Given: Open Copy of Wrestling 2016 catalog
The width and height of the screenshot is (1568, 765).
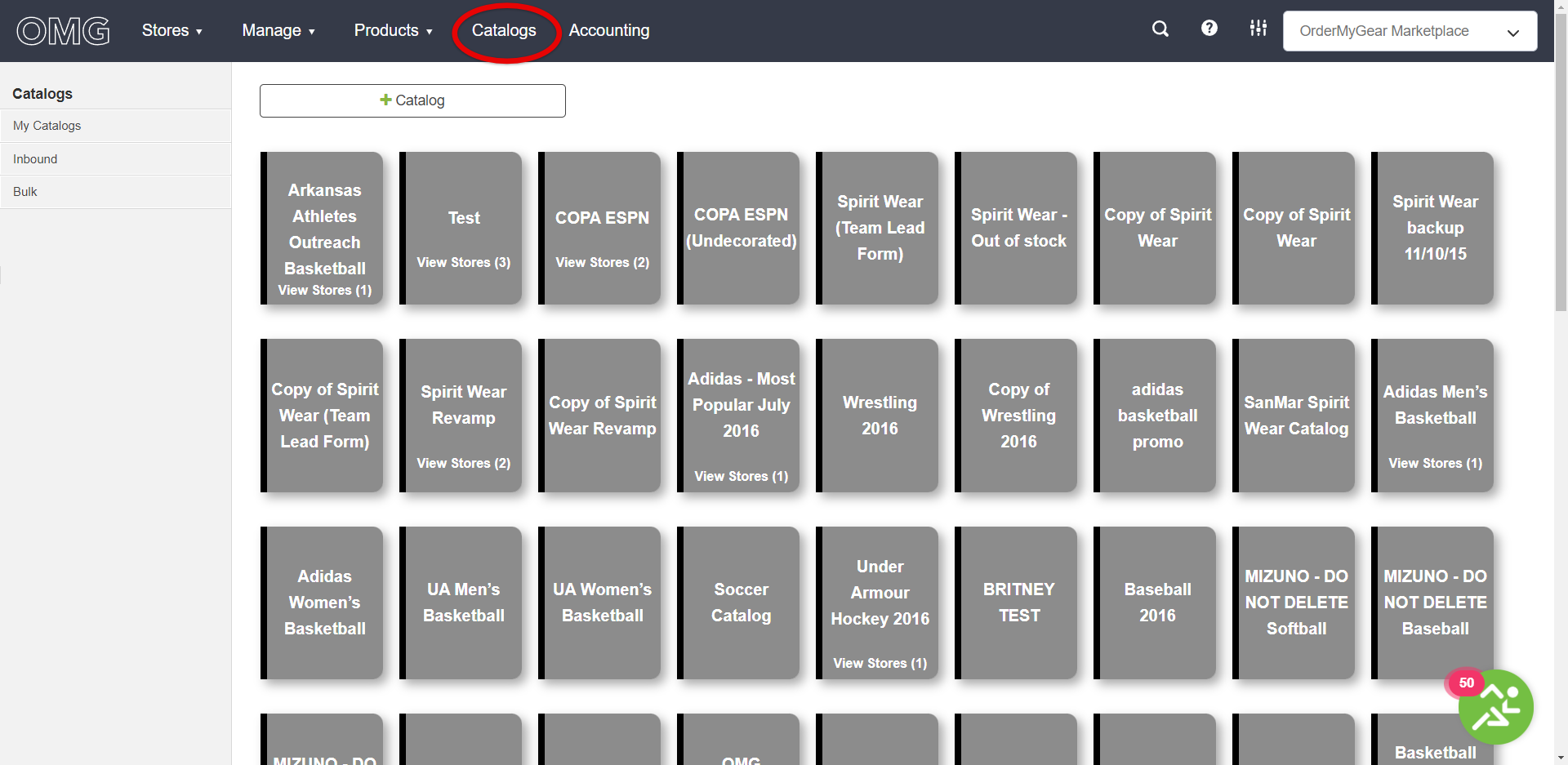Looking at the screenshot, I should (x=1016, y=416).
